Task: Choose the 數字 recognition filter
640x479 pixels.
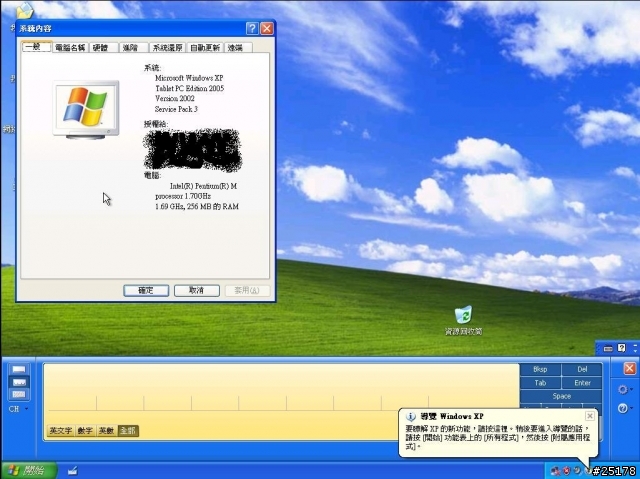Action: [85, 430]
